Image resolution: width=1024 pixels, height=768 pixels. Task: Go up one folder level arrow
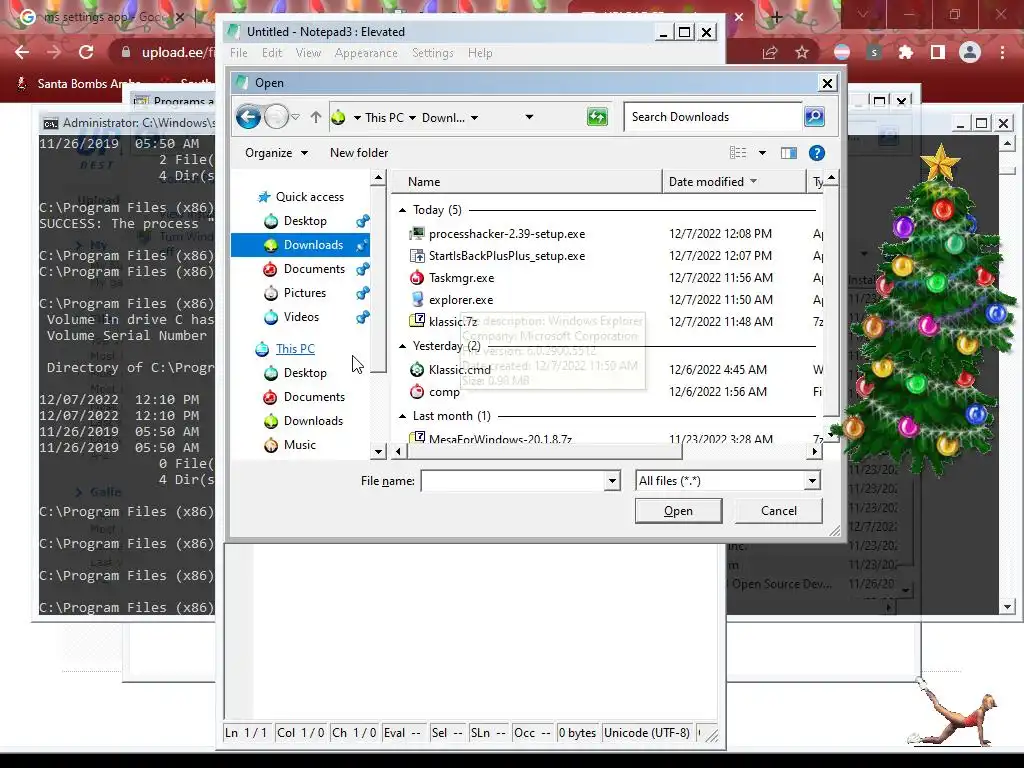click(316, 118)
